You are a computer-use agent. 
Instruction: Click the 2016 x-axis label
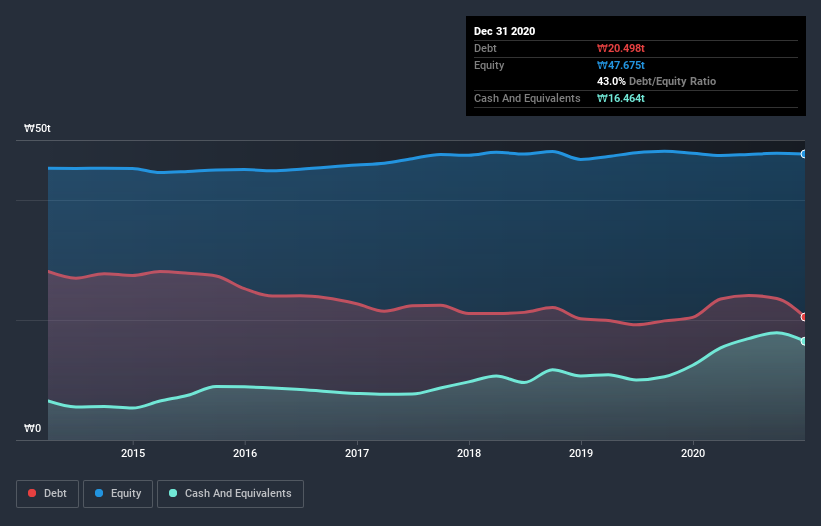coord(245,453)
